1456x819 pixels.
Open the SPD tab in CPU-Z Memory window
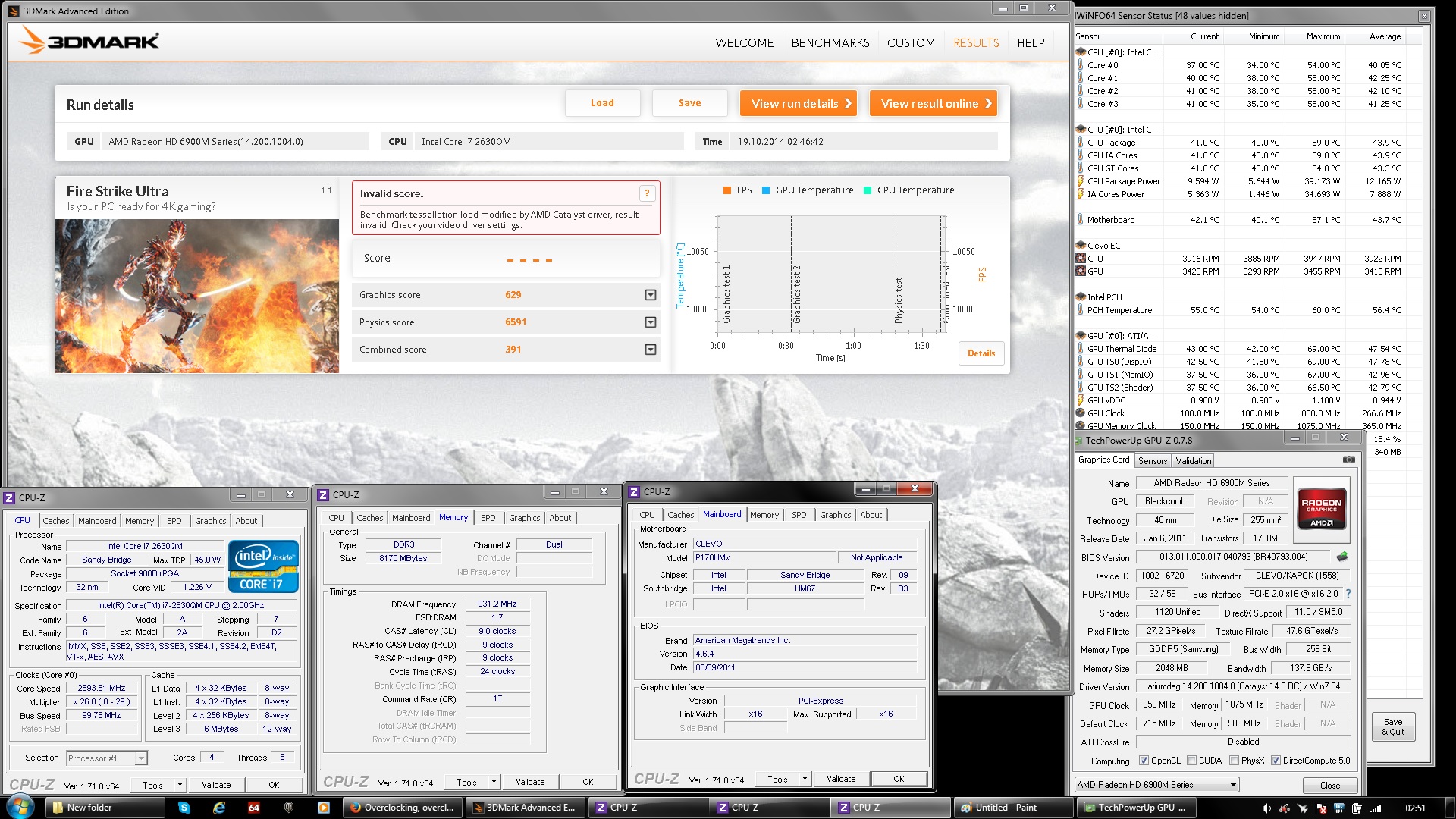[488, 518]
